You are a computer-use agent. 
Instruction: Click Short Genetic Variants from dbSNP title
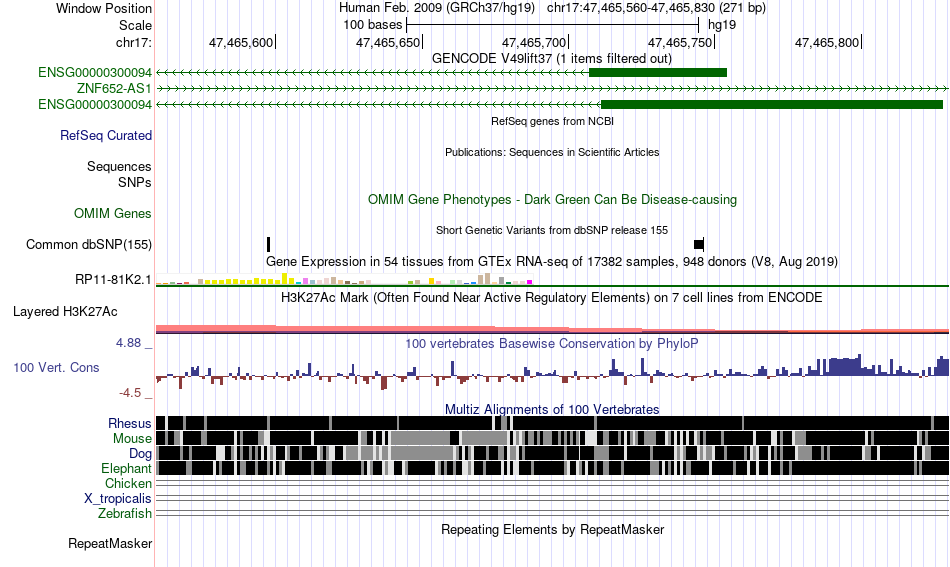point(552,230)
